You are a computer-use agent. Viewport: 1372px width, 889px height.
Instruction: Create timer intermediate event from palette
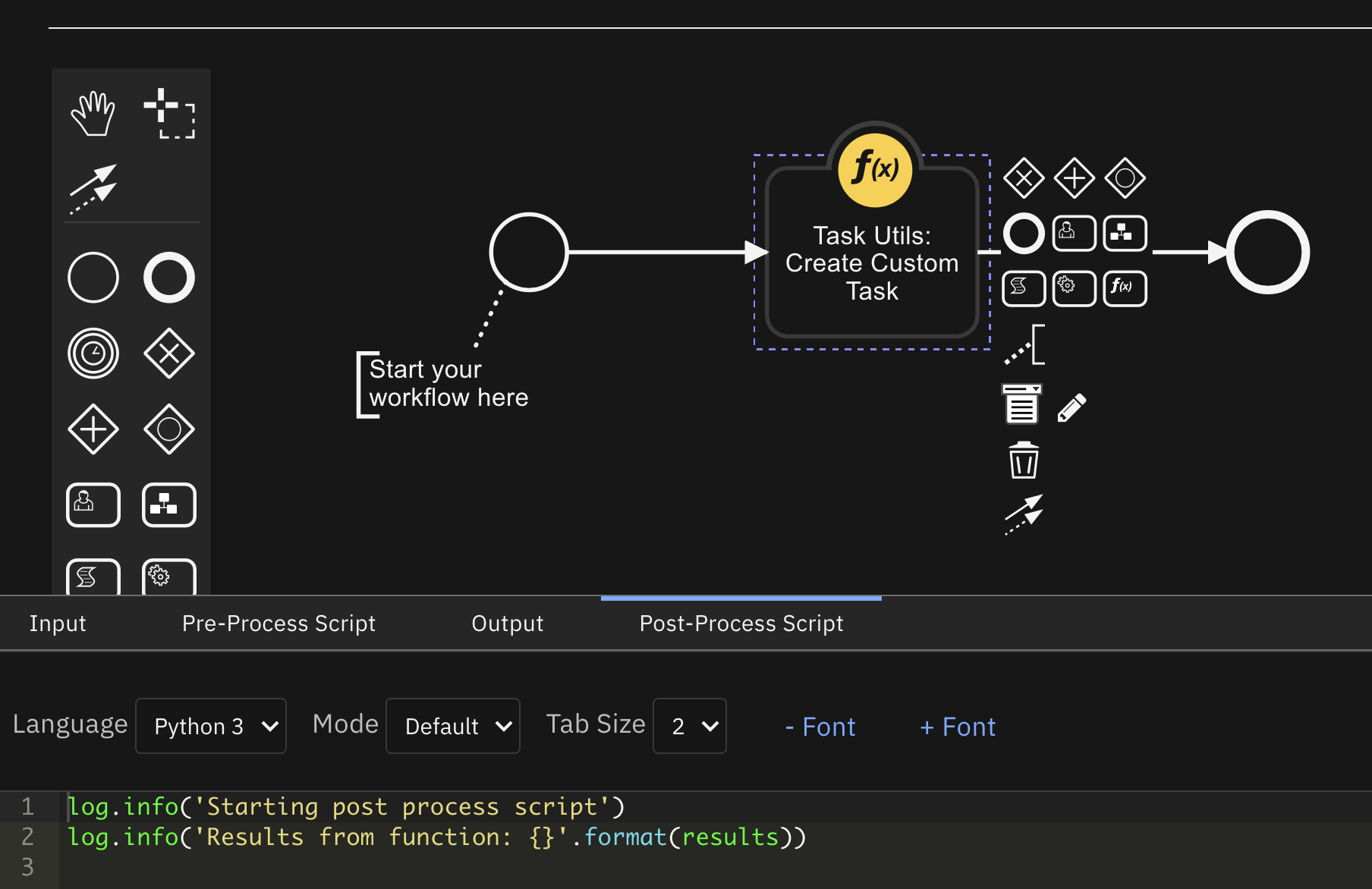(x=93, y=353)
